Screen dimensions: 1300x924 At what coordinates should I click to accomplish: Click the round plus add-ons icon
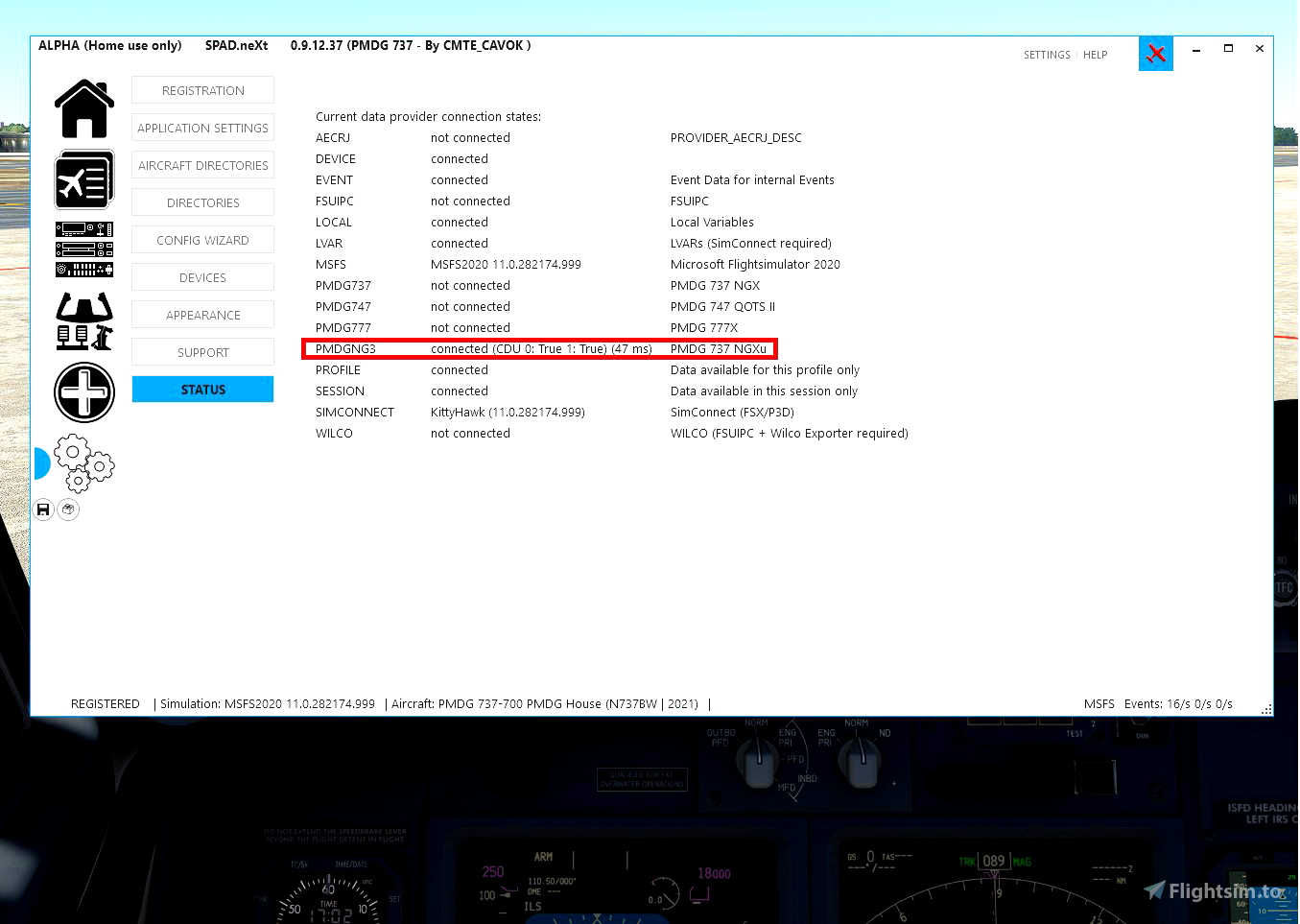(84, 392)
